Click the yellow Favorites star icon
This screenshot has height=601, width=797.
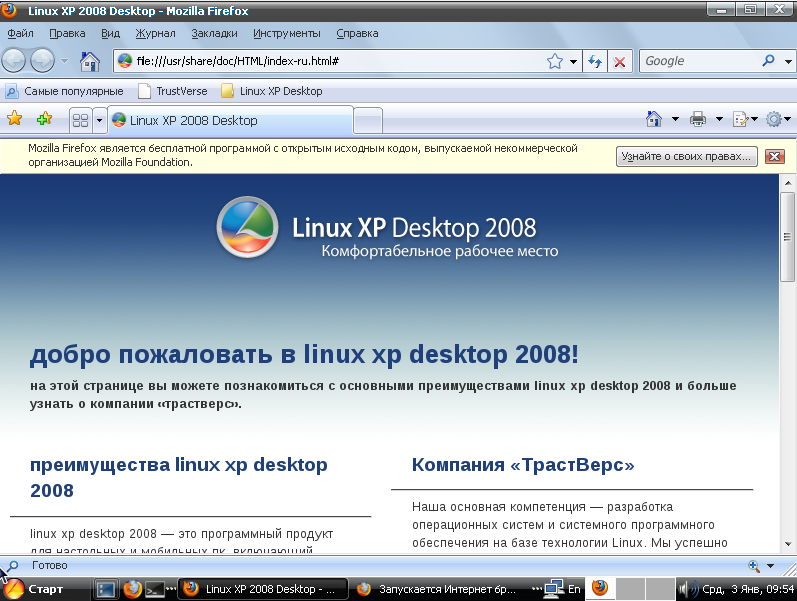[x=15, y=118]
